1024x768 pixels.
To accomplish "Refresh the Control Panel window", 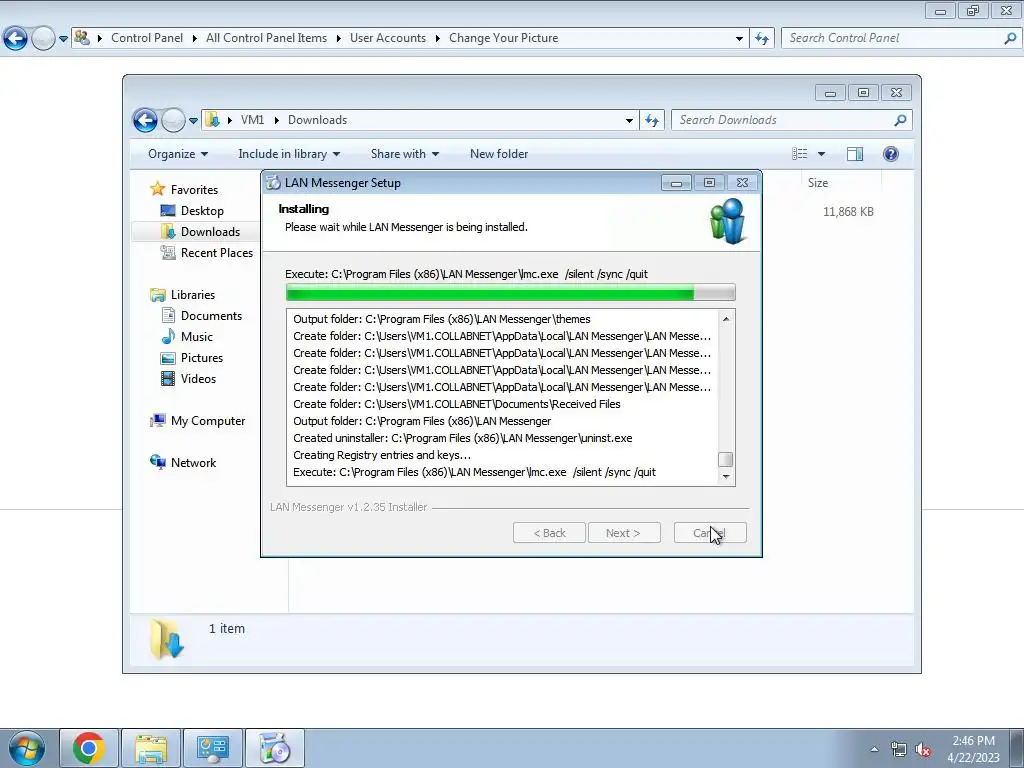I will [762, 39].
